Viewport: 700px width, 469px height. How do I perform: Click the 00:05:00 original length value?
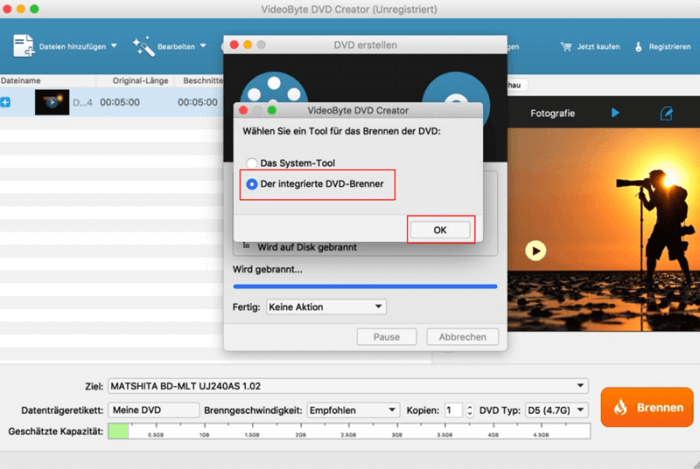pyautogui.click(x=120, y=102)
